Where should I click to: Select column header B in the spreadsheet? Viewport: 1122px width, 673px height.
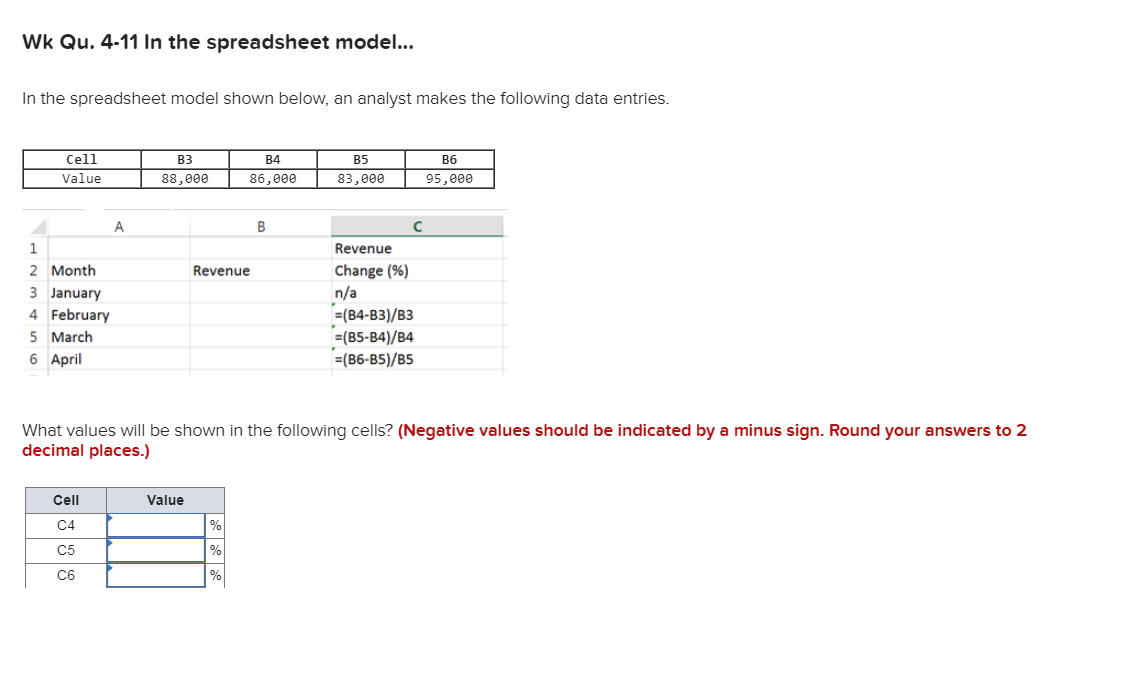point(261,226)
